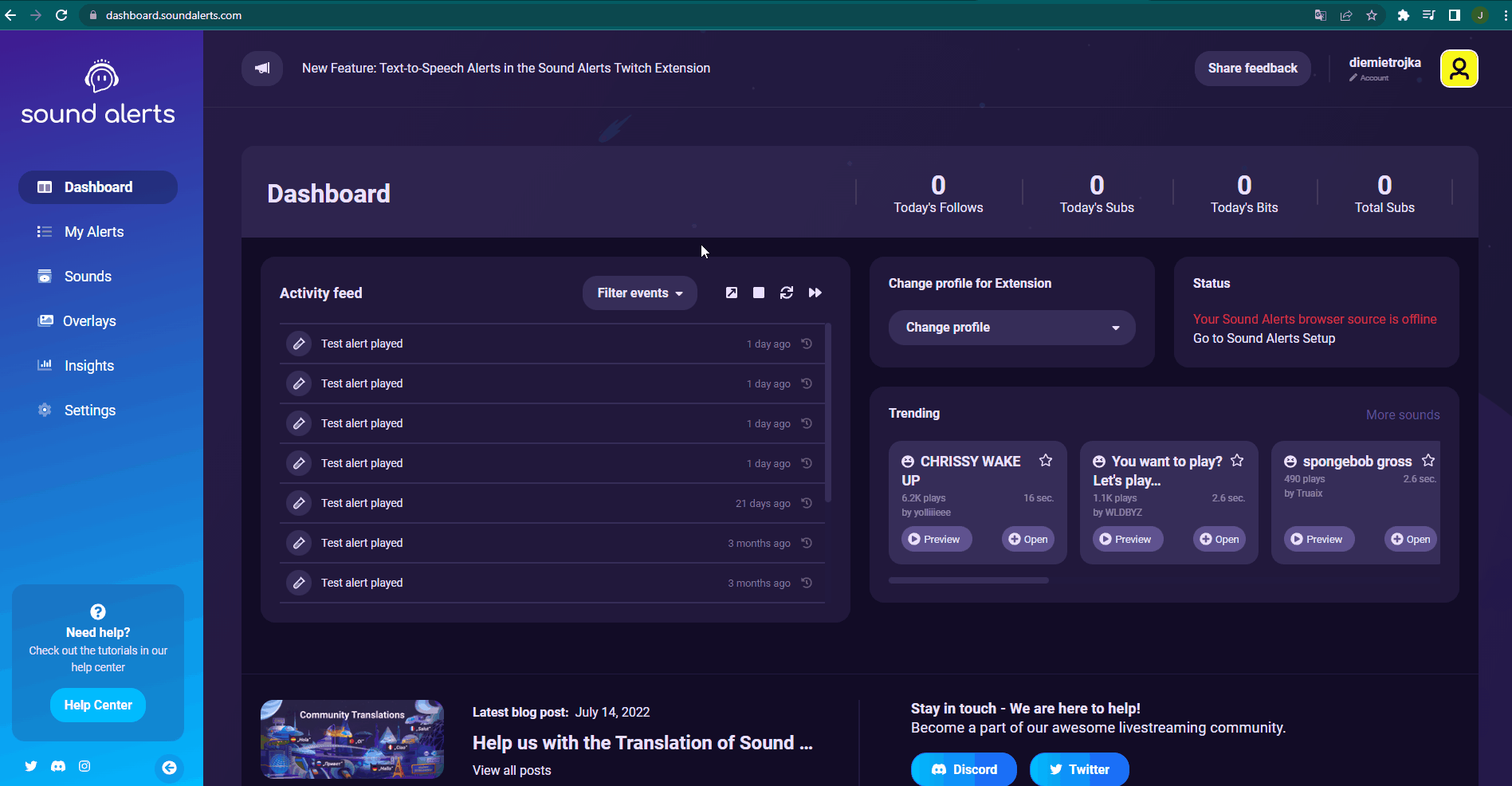Image resolution: width=1512 pixels, height=786 pixels.
Task: Open the Help us with Translation post
Action: pyautogui.click(x=642, y=743)
